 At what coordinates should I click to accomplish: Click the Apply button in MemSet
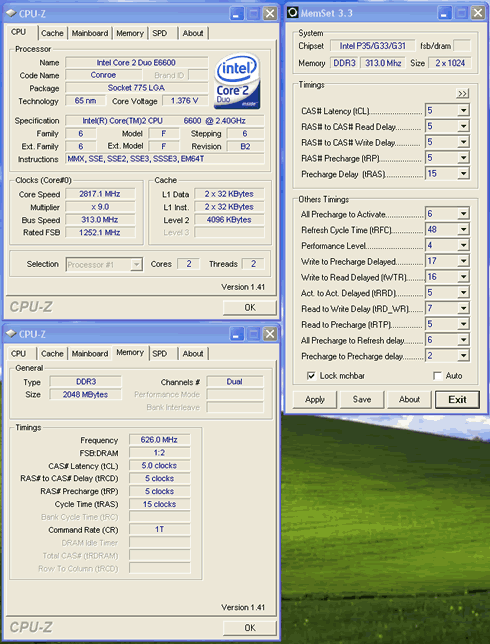[315, 400]
